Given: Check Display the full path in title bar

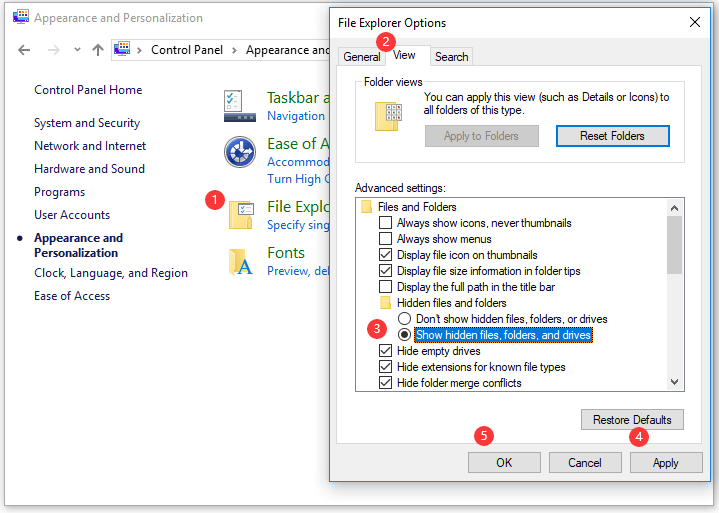Looking at the screenshot, I should [x=385, y=287].
